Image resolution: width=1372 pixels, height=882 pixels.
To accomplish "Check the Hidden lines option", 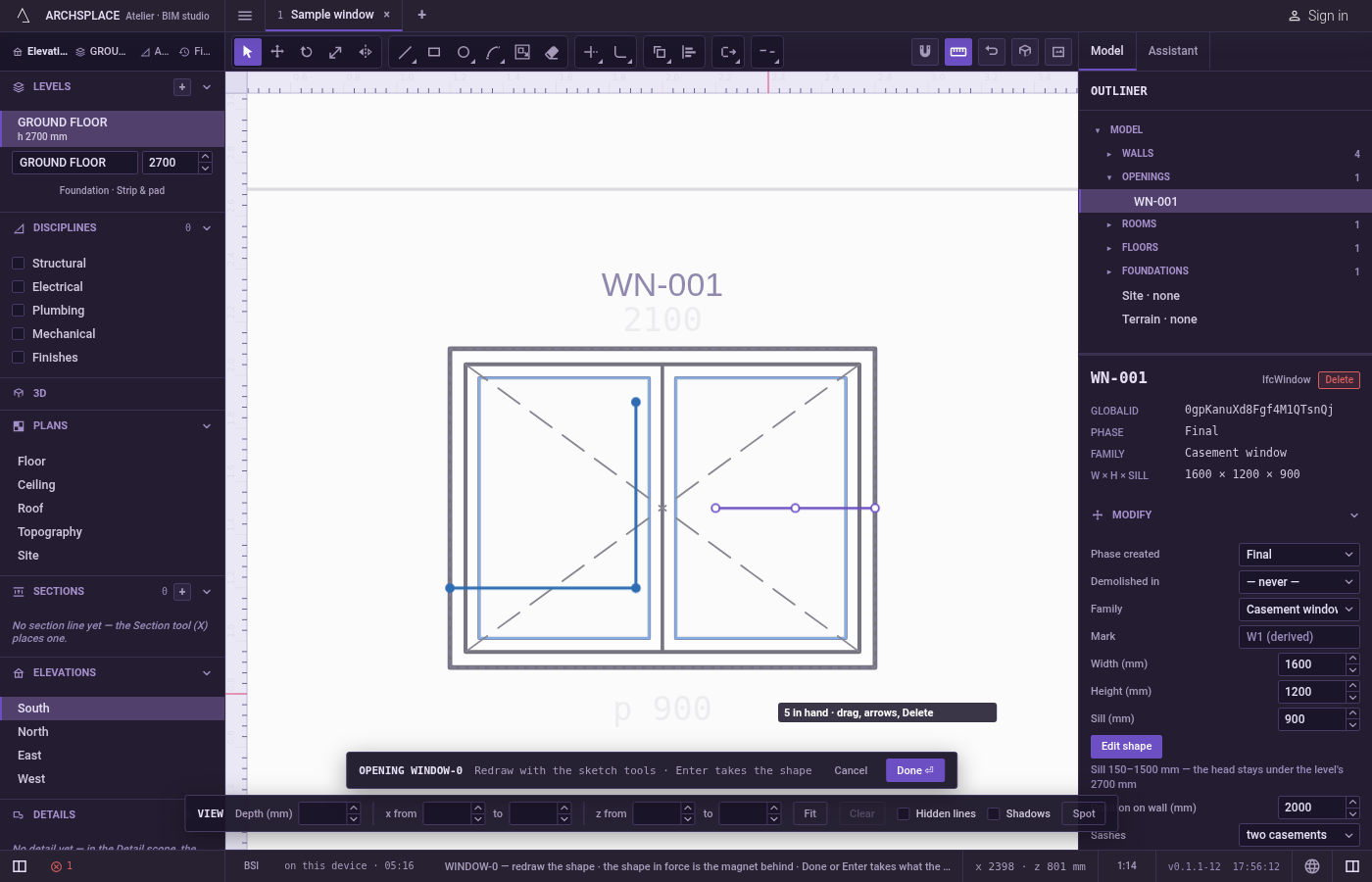I will tap(904, 813).
